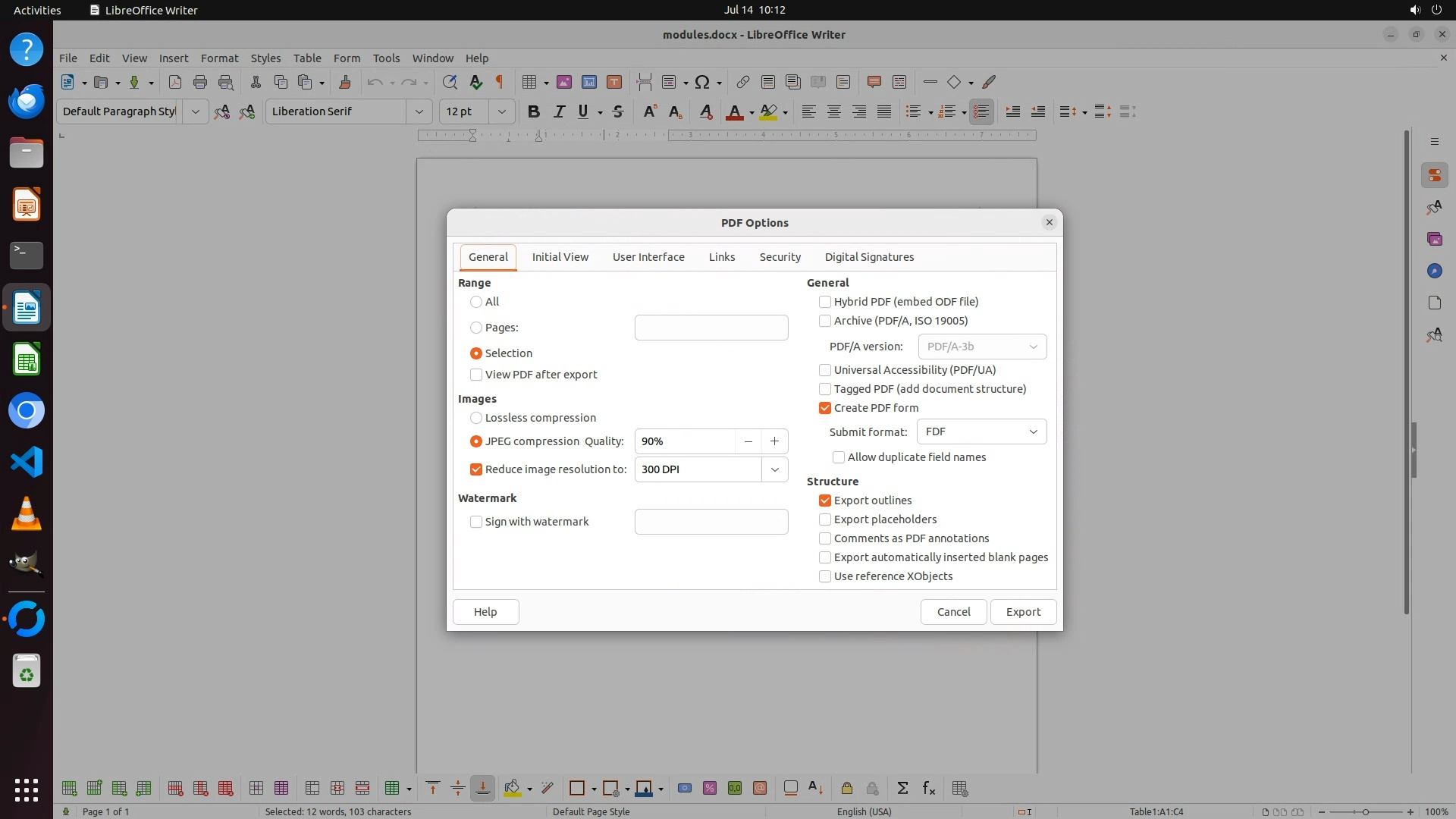
Task: Choose Lossless compression option
Action: (x=476, y=418)
